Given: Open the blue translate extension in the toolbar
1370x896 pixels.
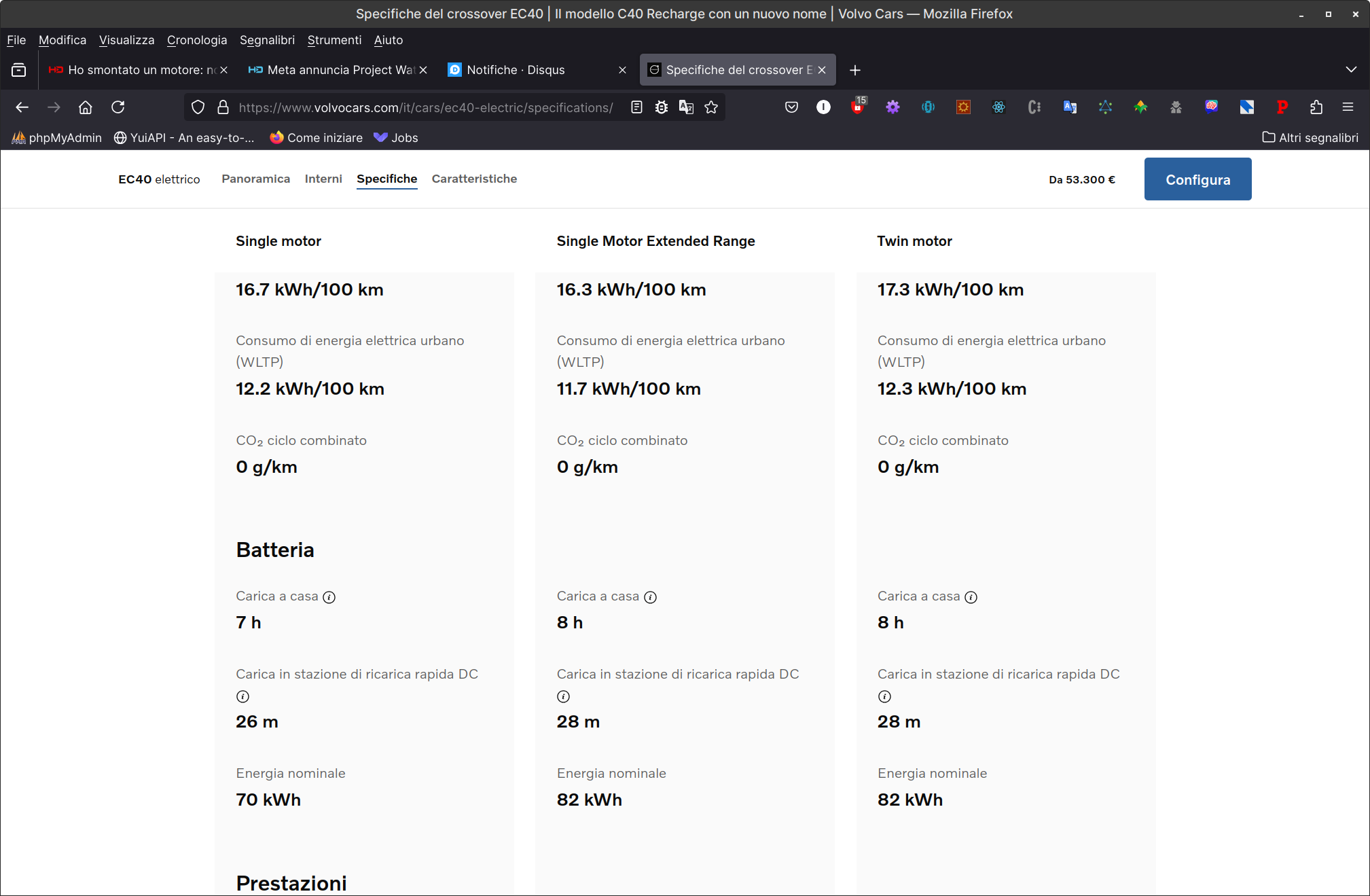Looking at the screenshot, I should click(1070, 107).
